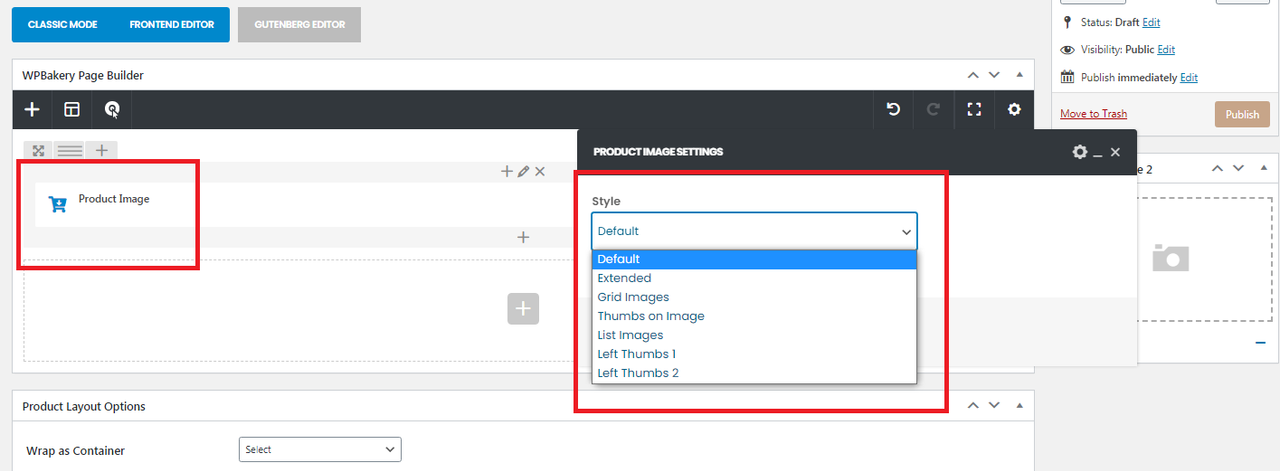Click the circular cursor icon in WPBakery toolbar
Viewport: 1280px width, 471px height.
point(112,109)
